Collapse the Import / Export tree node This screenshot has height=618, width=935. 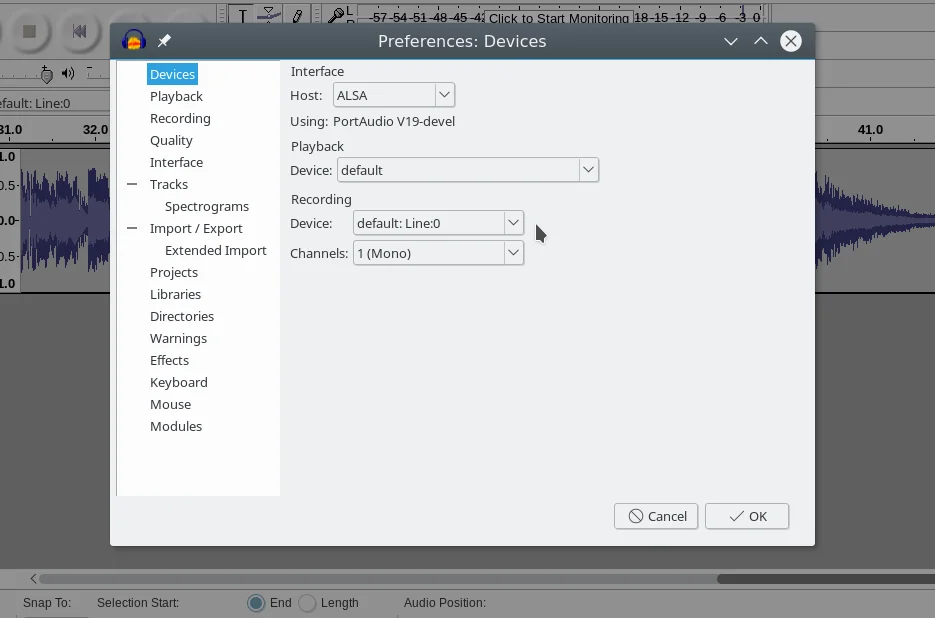coord(132,228)
